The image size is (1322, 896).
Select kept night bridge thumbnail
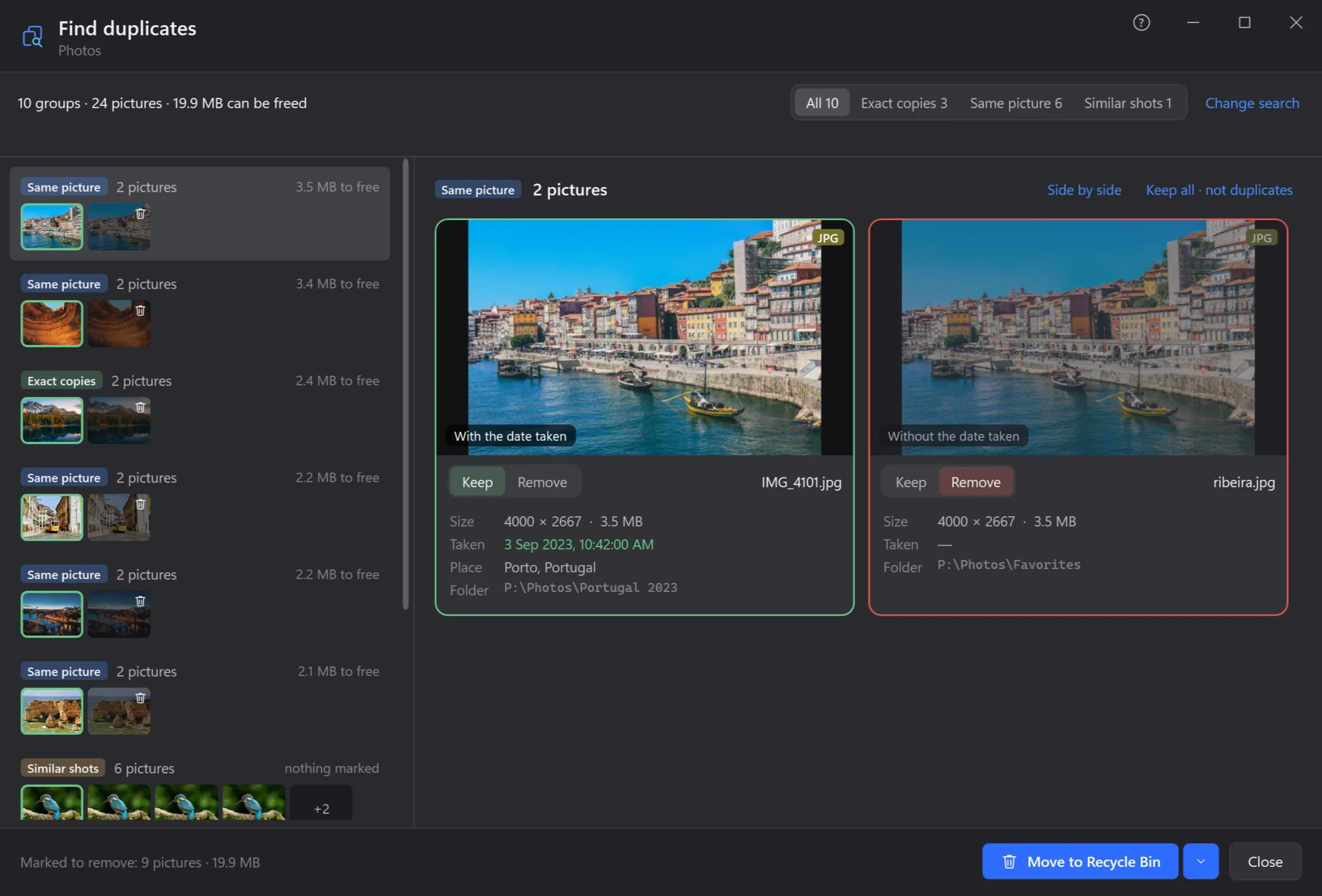(52, 615)
